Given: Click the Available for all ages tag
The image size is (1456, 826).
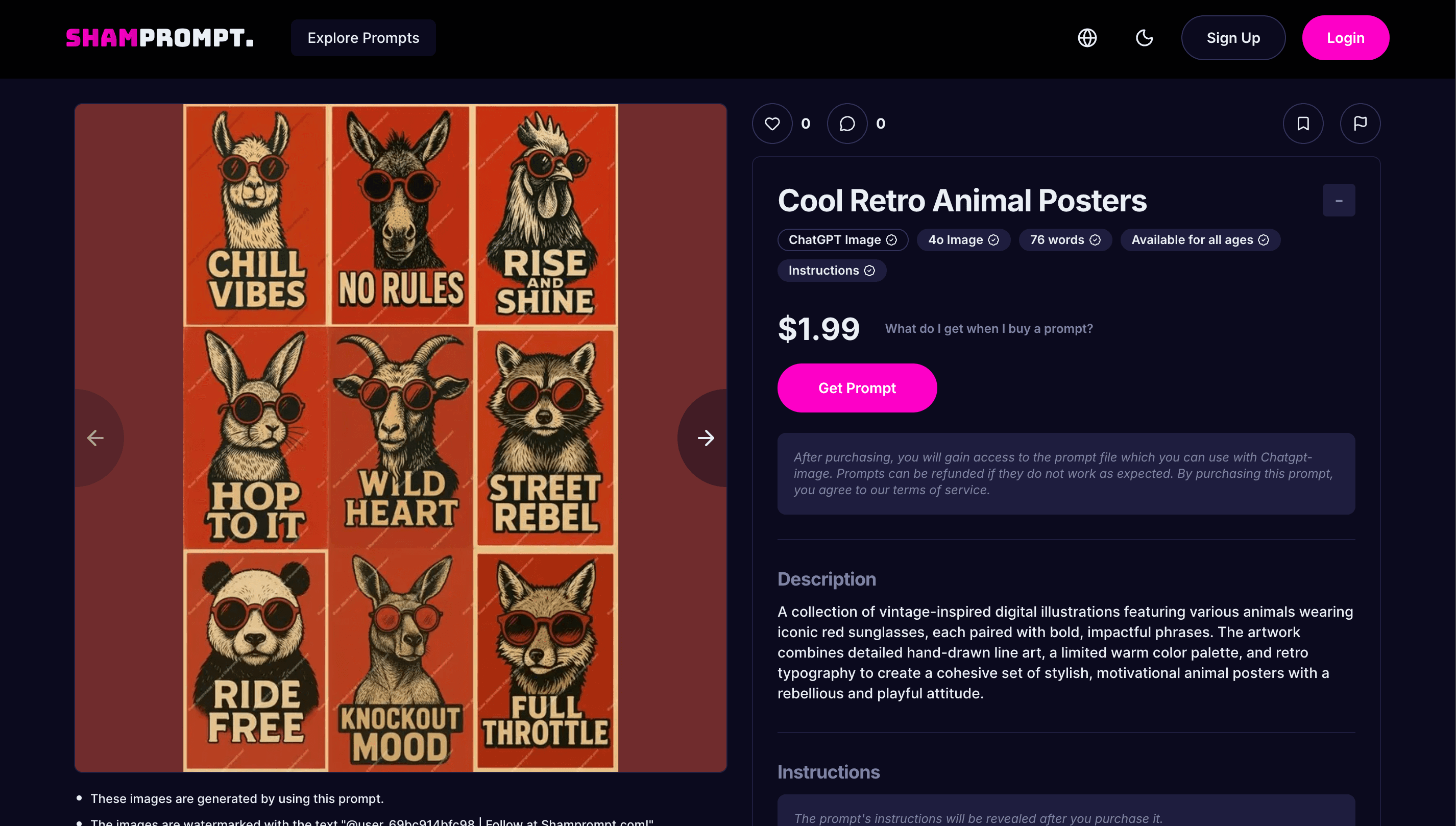Looking at the screenshot, I should click(x=1200, y=240).
